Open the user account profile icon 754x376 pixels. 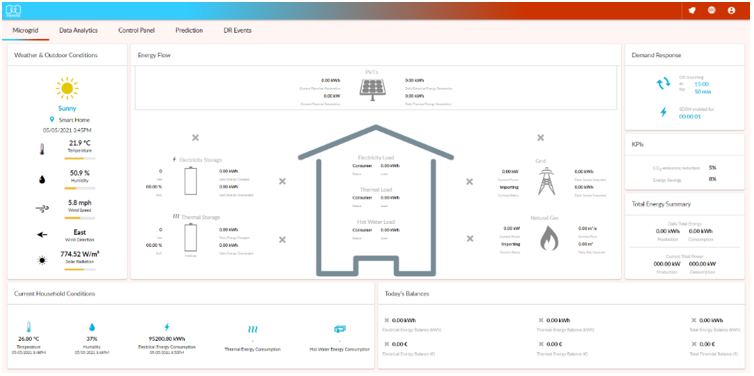tap(732, 10)
